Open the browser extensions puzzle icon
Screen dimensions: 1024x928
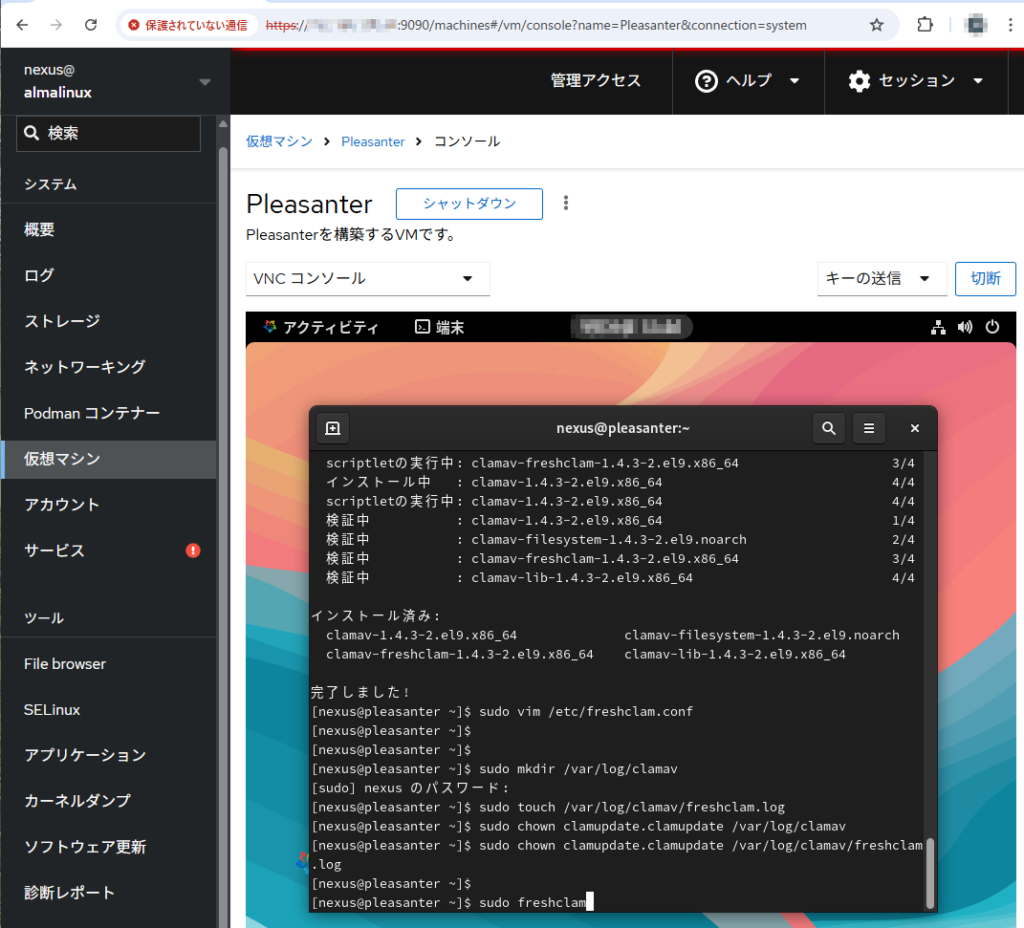pyautogui.click(x=925, y=25)
